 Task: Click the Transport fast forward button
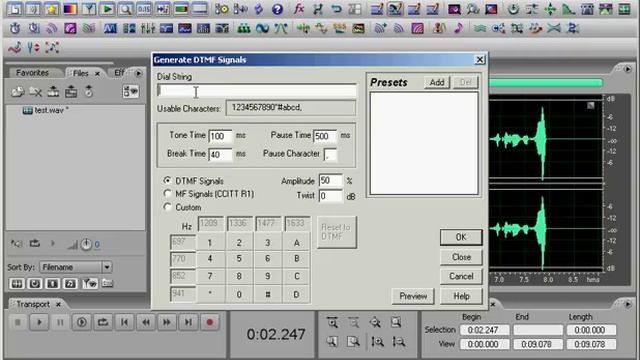point(167,322)
